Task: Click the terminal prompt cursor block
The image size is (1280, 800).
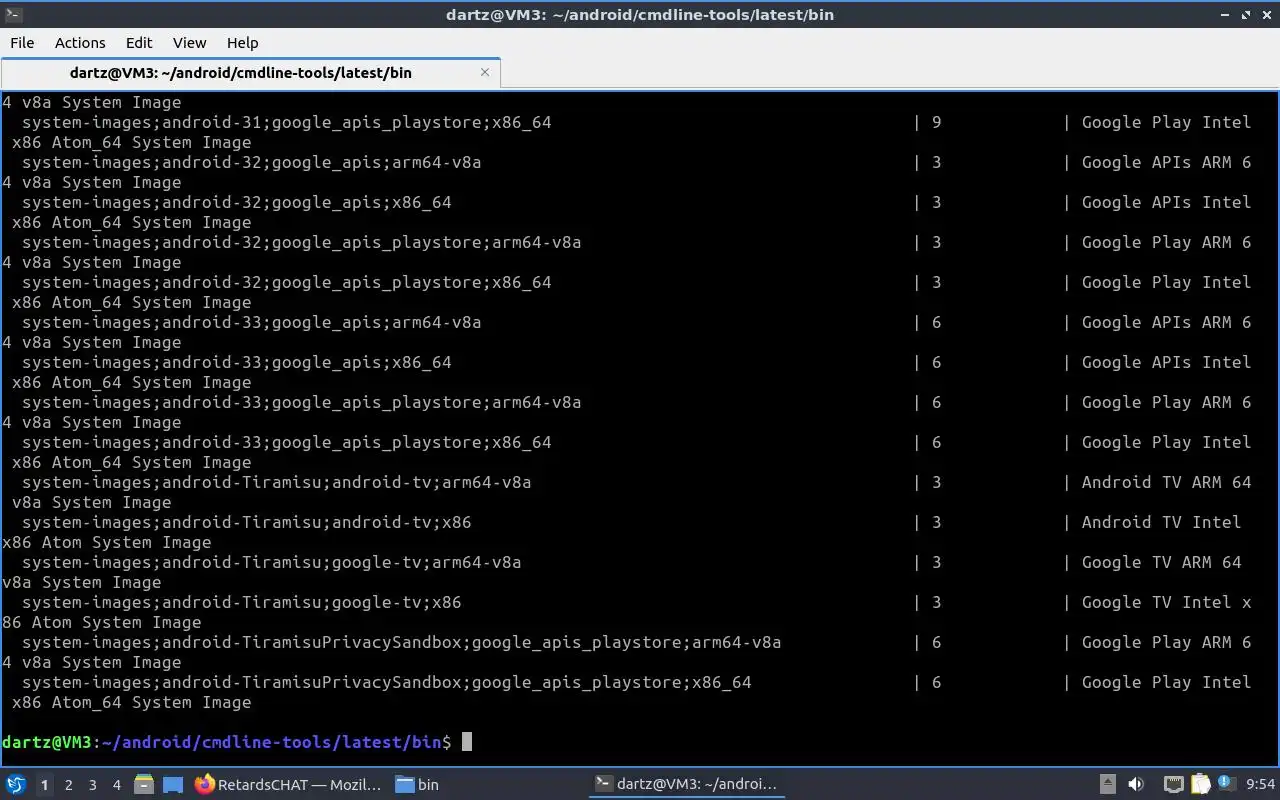Action: (x=466, y=742)
